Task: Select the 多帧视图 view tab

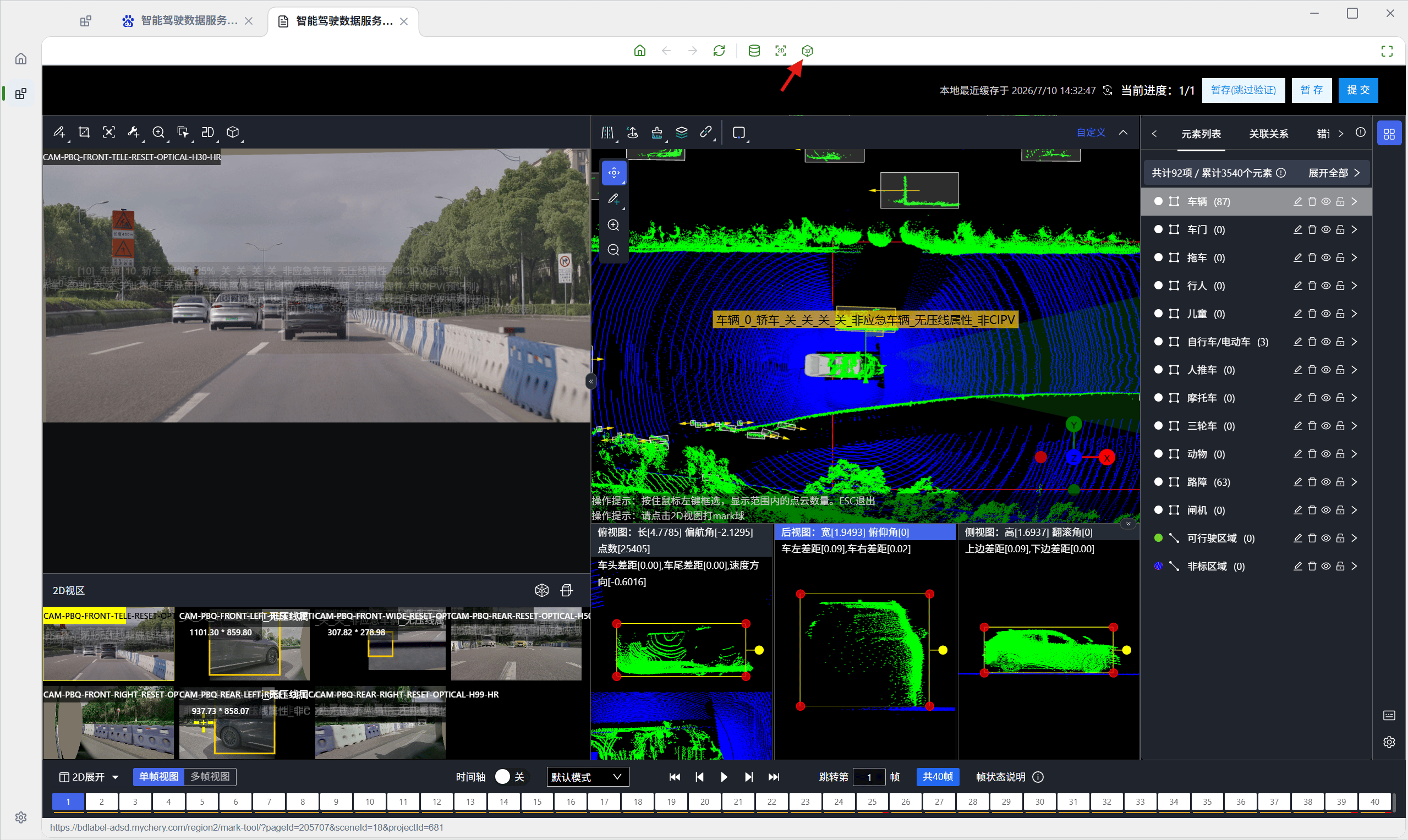Action: coord(210,777)
